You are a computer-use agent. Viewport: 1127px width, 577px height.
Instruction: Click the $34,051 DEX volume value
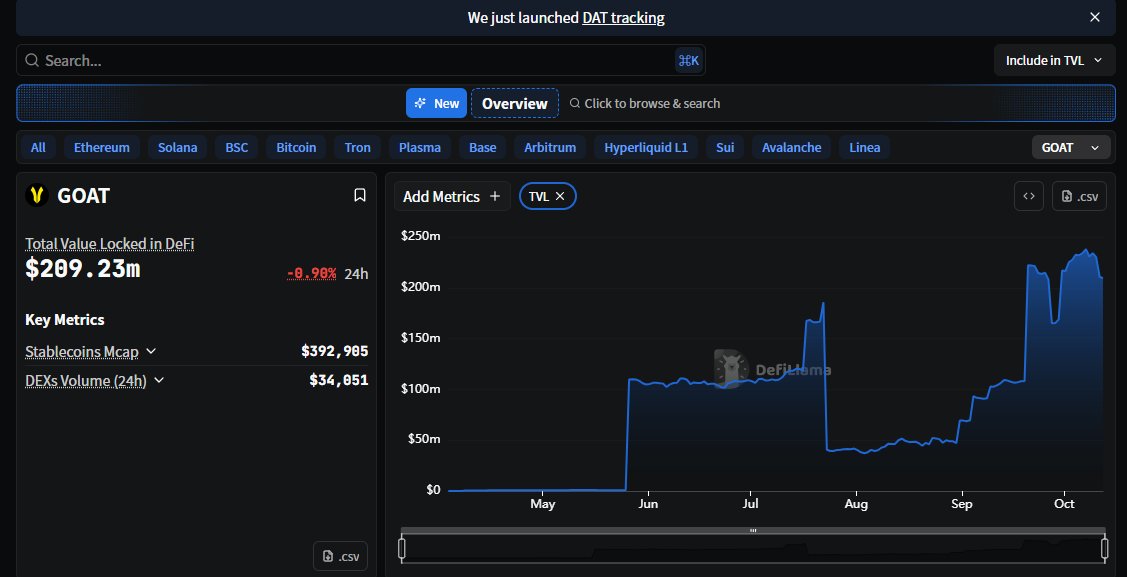click(339, 380)
